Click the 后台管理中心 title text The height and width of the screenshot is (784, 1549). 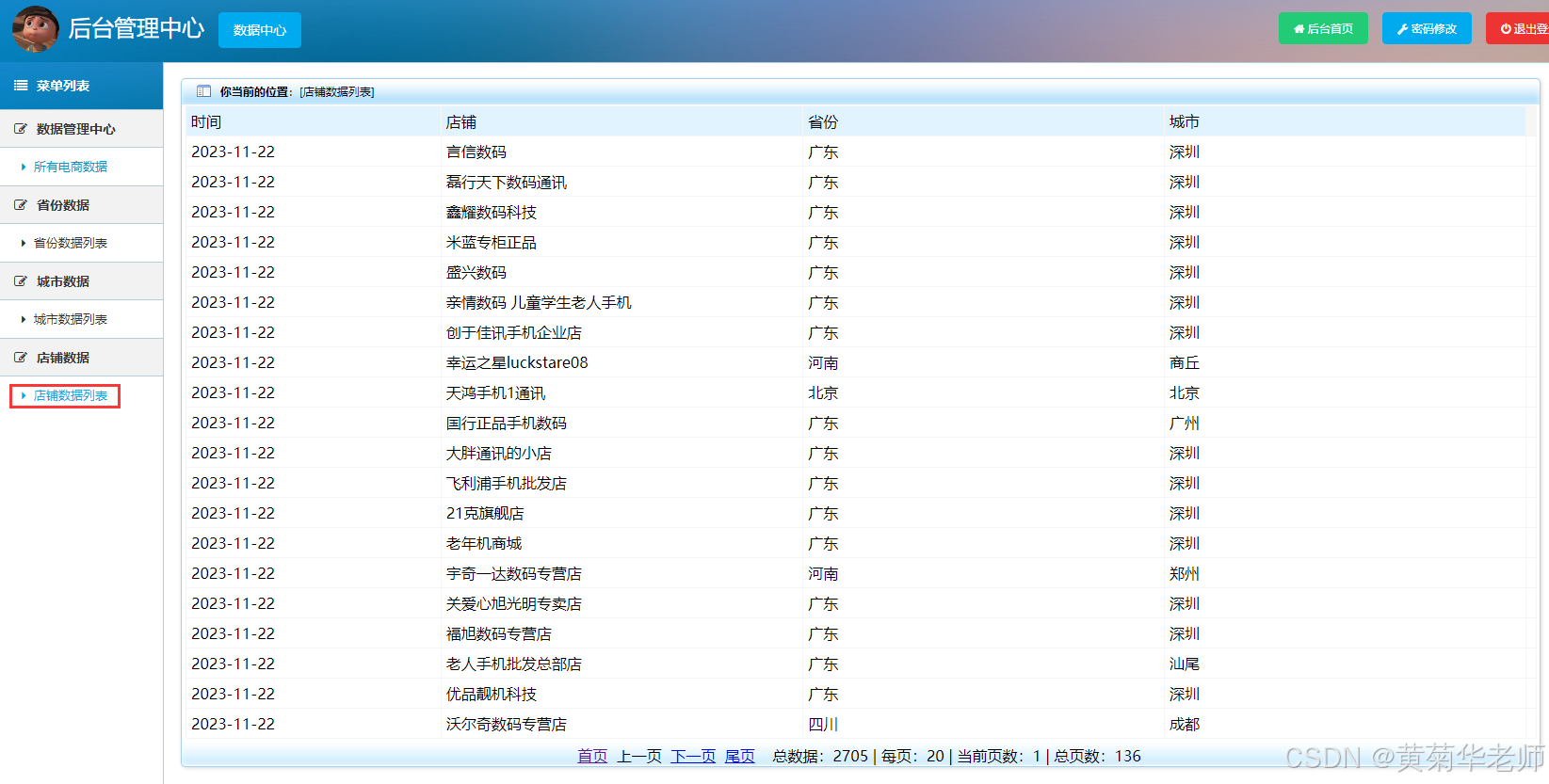(x=137, y=28)
